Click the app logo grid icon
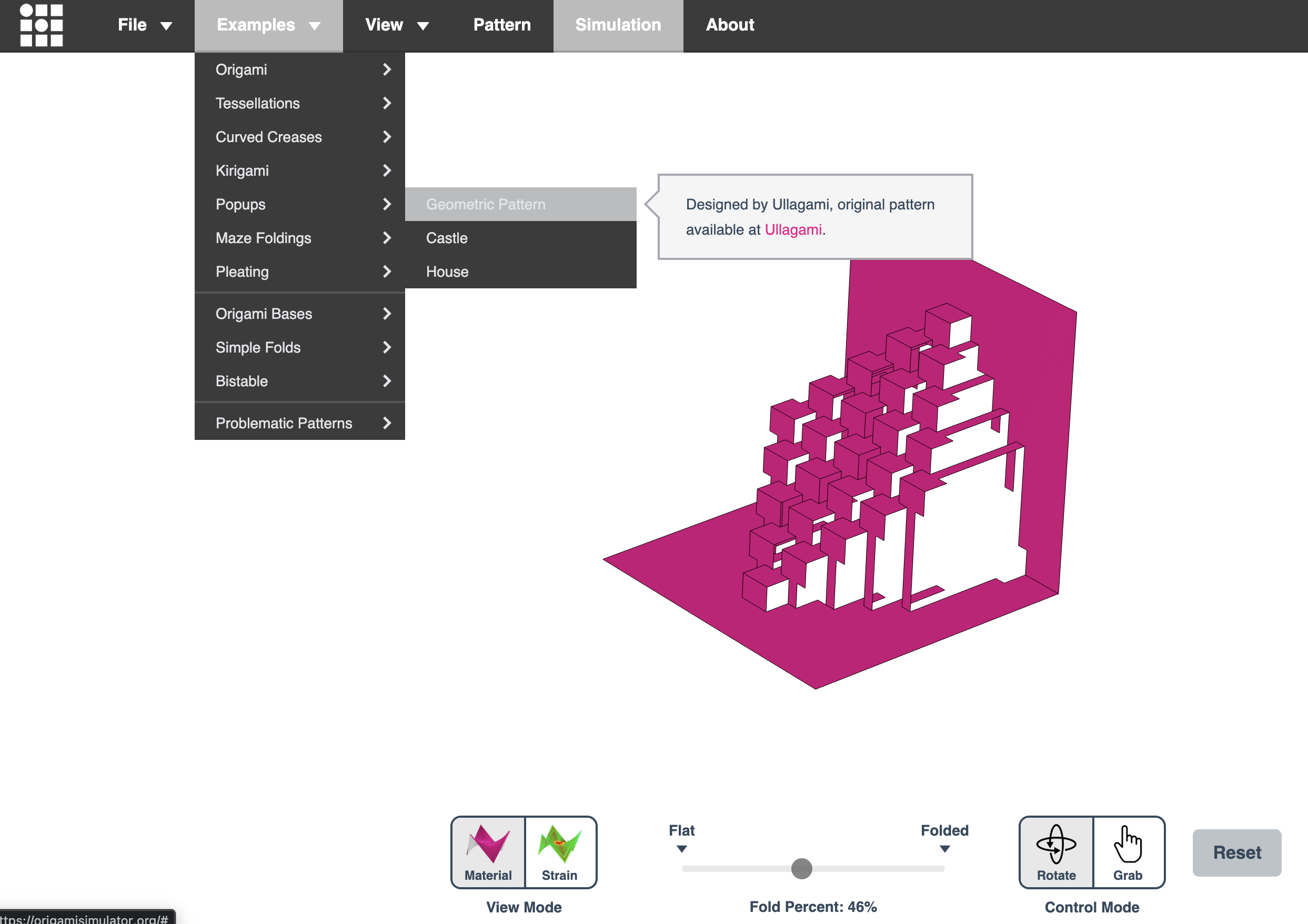Screen dimensions: 1308x924 pyautogui.click(x=41, y=25)
